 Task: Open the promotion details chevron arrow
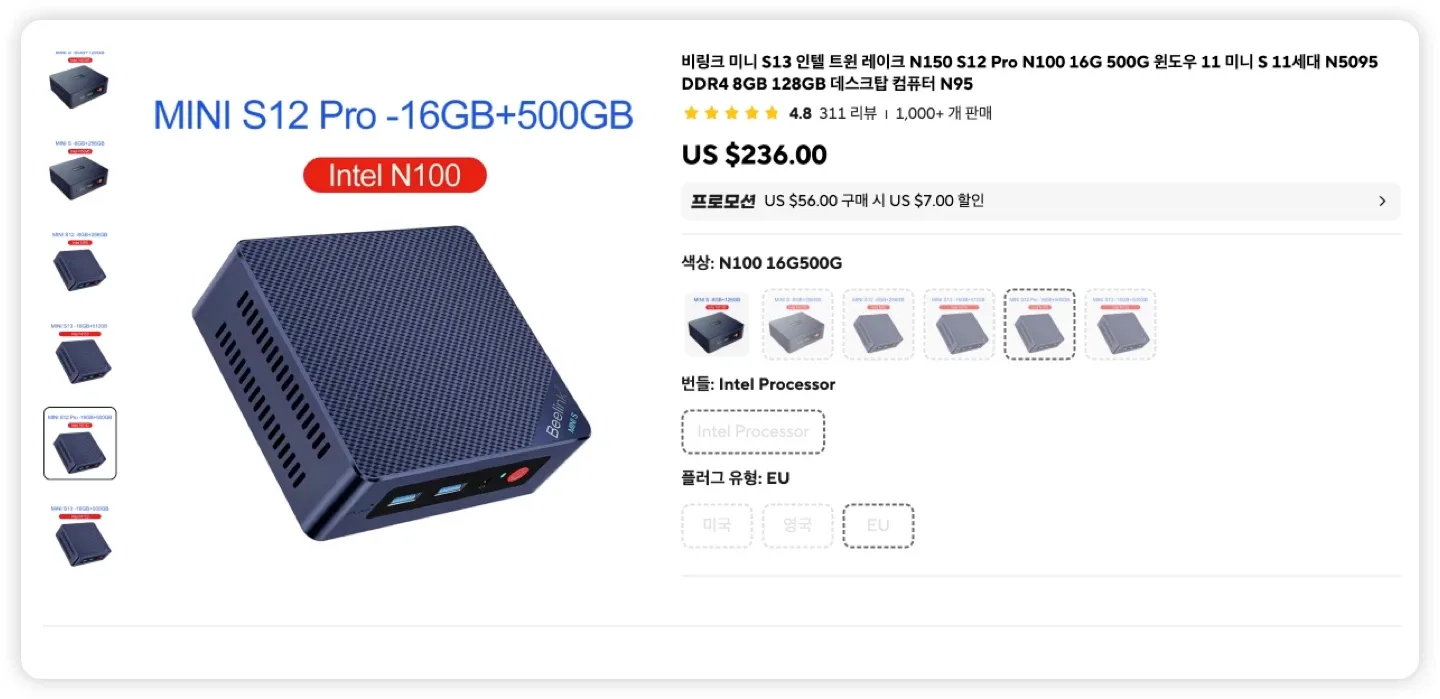[x=1382, y=201]
